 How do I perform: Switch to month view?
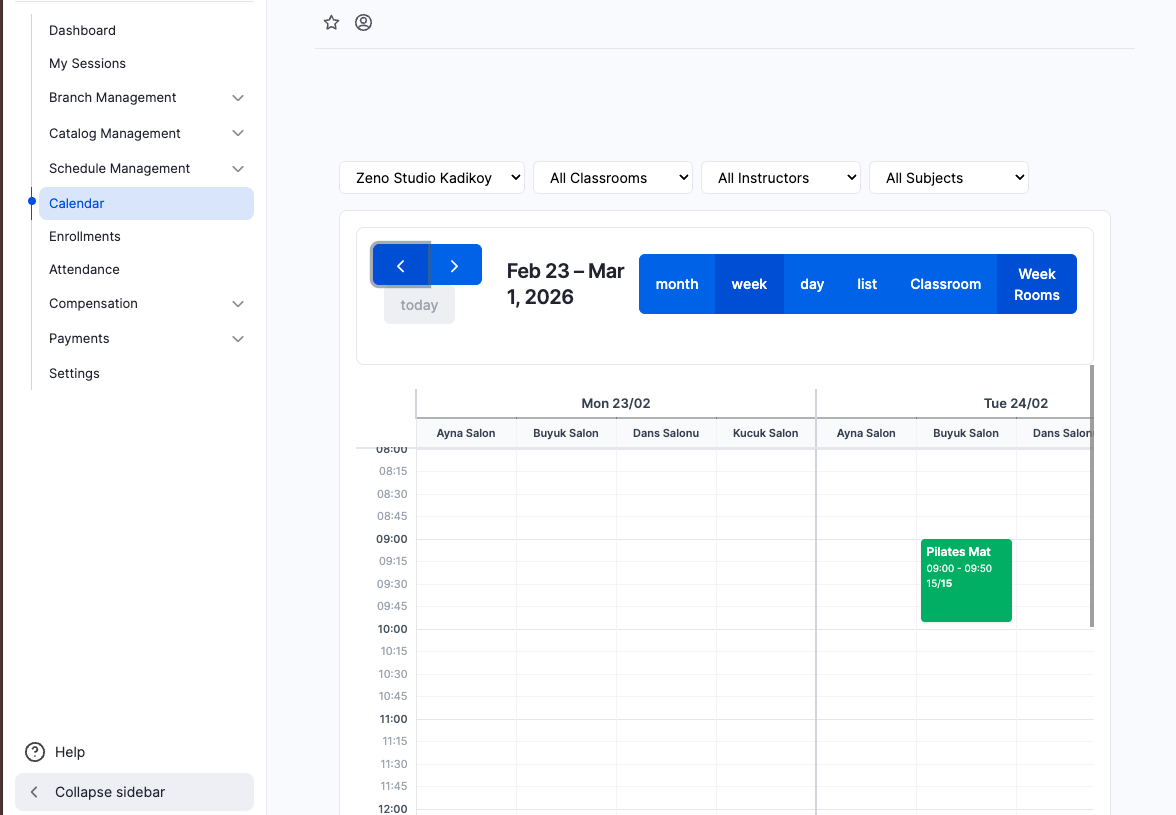[x=676, y=284]
